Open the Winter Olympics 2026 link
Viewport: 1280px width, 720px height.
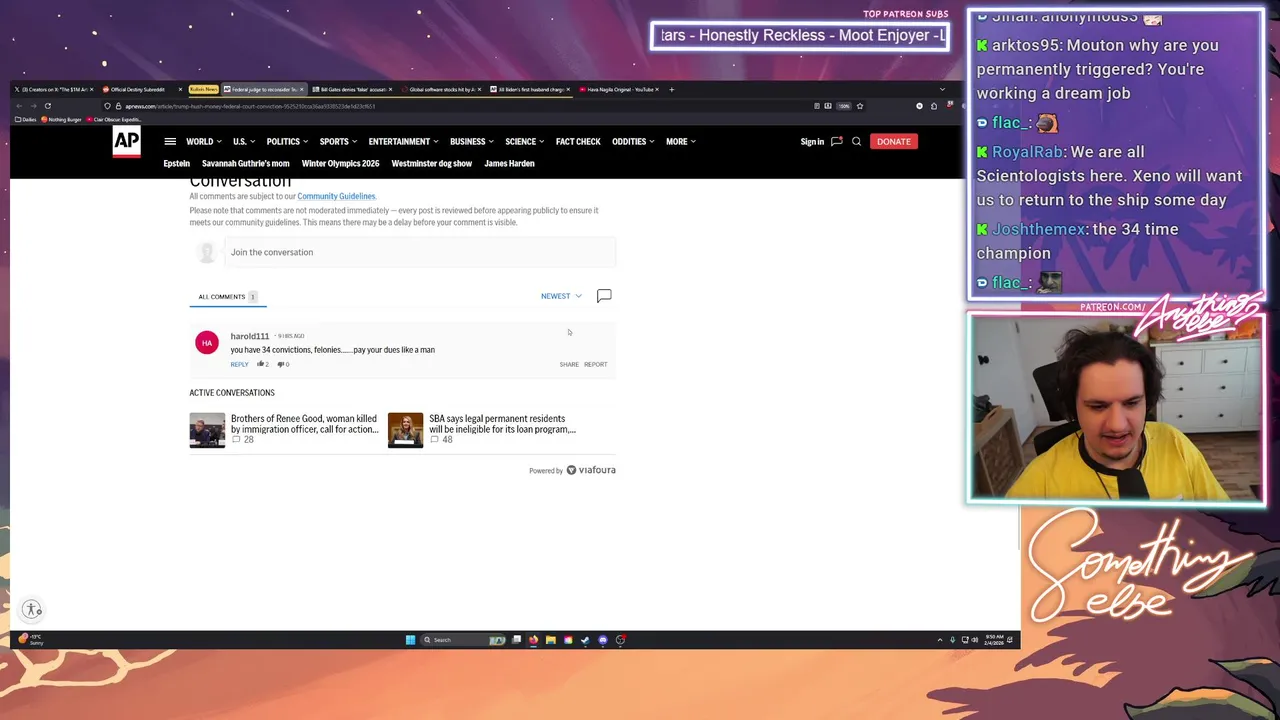click(x=341, y=164)
